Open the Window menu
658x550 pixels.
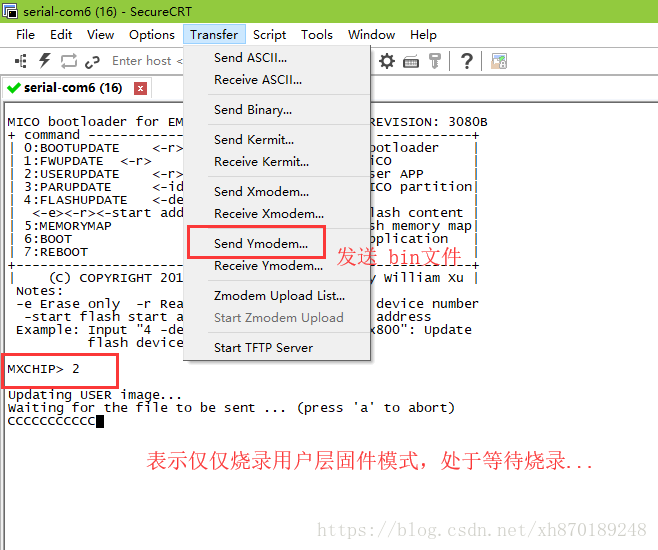(371, 34)
